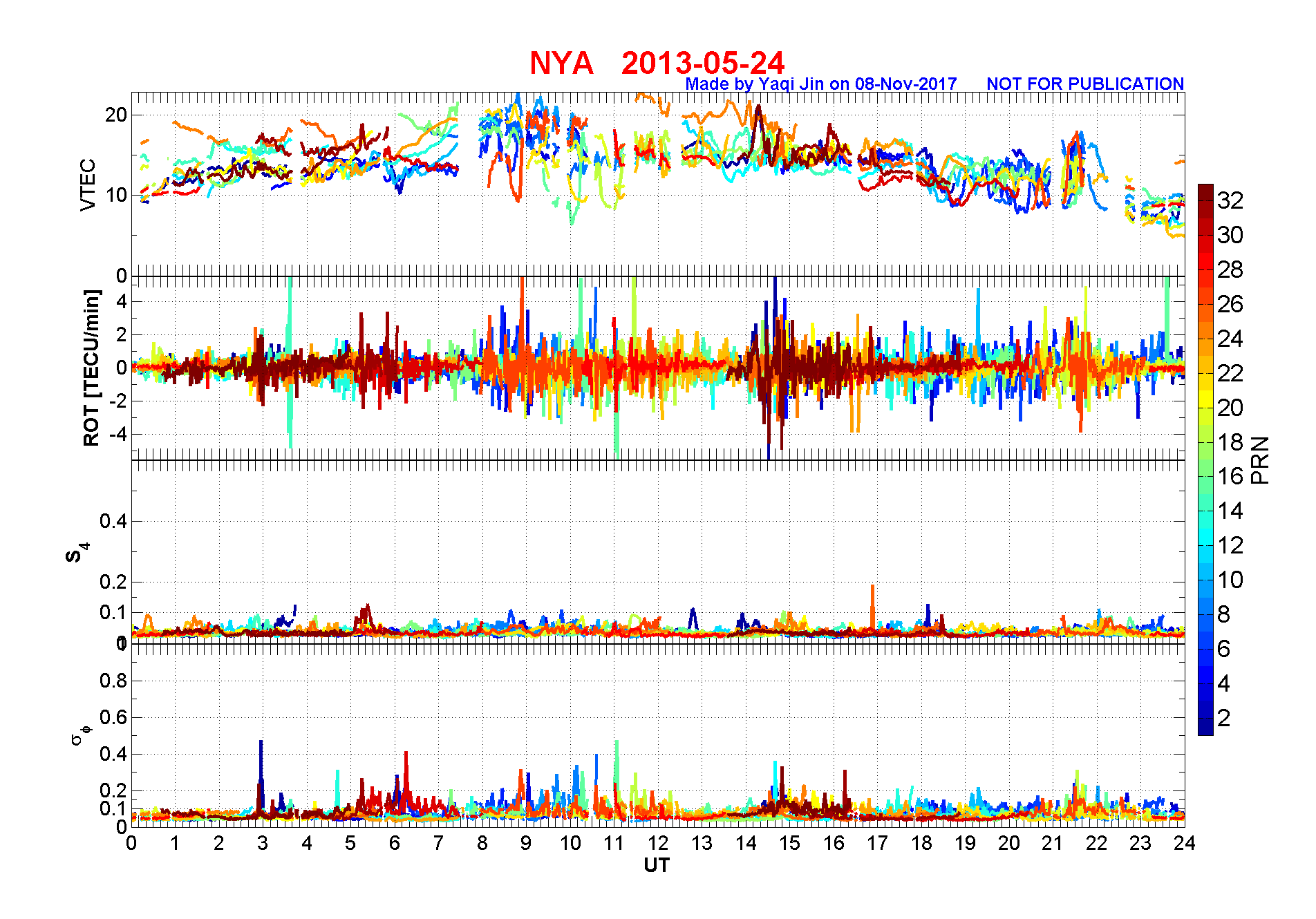
Task: Click the ROT axis tick label "-4"
Action: point(118,435)
